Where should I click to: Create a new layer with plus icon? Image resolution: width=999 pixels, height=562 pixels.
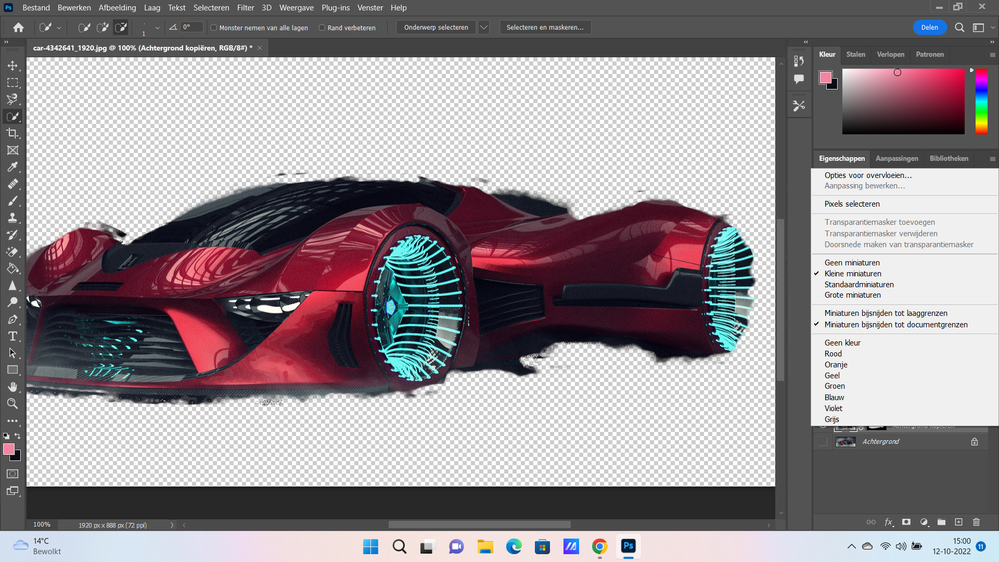958,522
